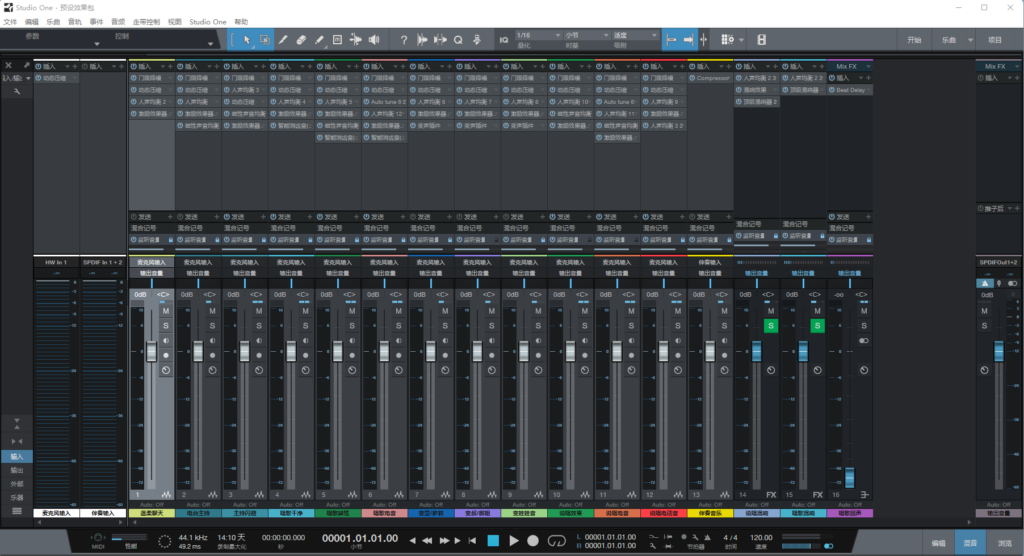Open the 小节 timebase dropdown
This screenshot has width=1024, height=556.
[x=585, y=35]
